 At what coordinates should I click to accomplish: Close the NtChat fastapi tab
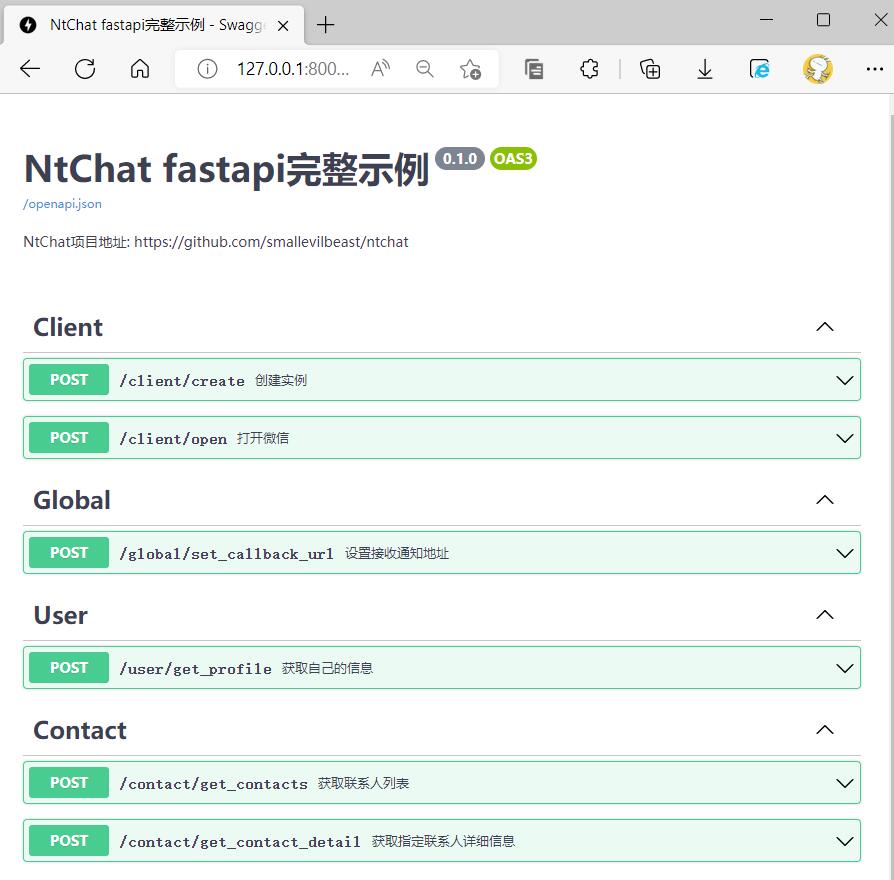pos(283,26)
